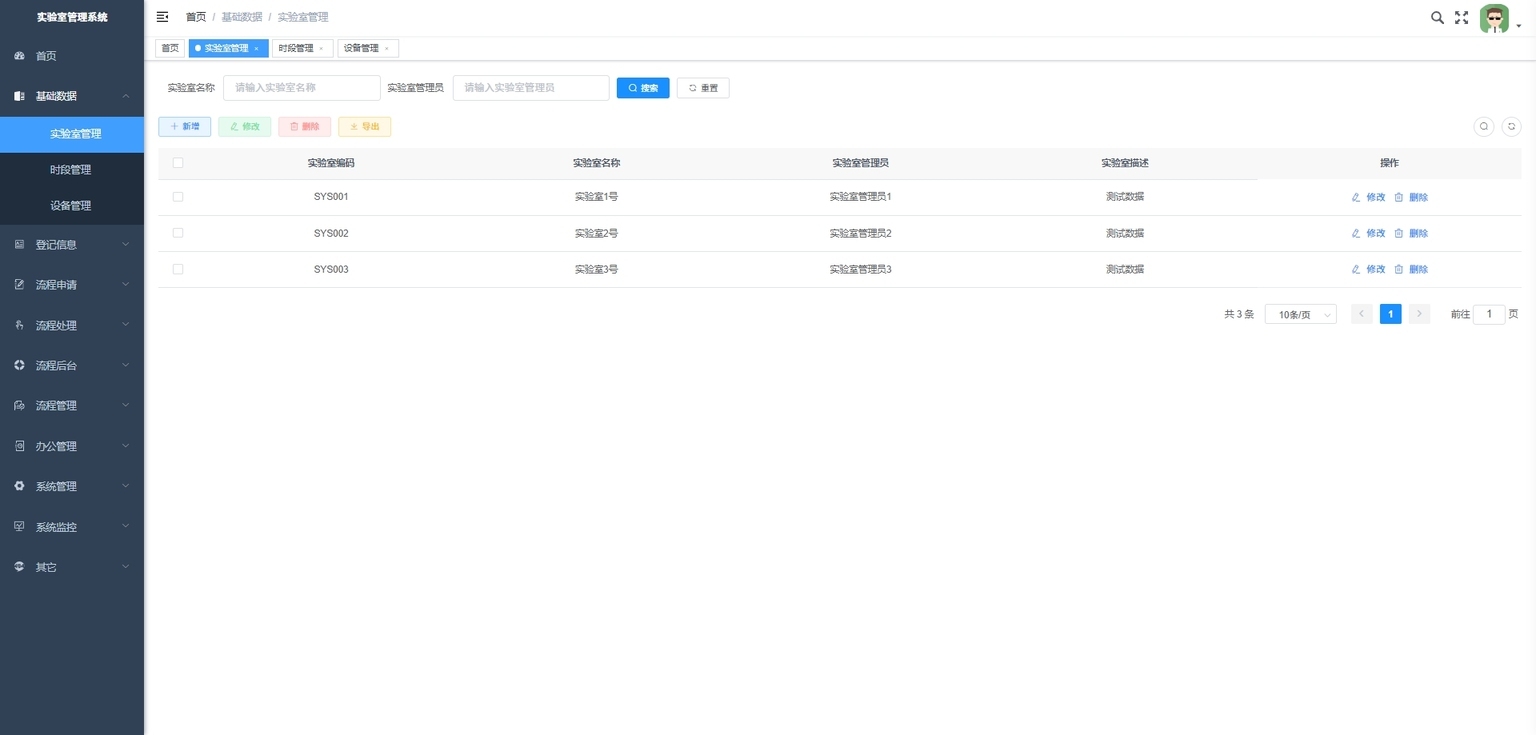This screenshot has height=735, width=1536.
Task: Click the 新增 button
Action: tap(185, 127)
